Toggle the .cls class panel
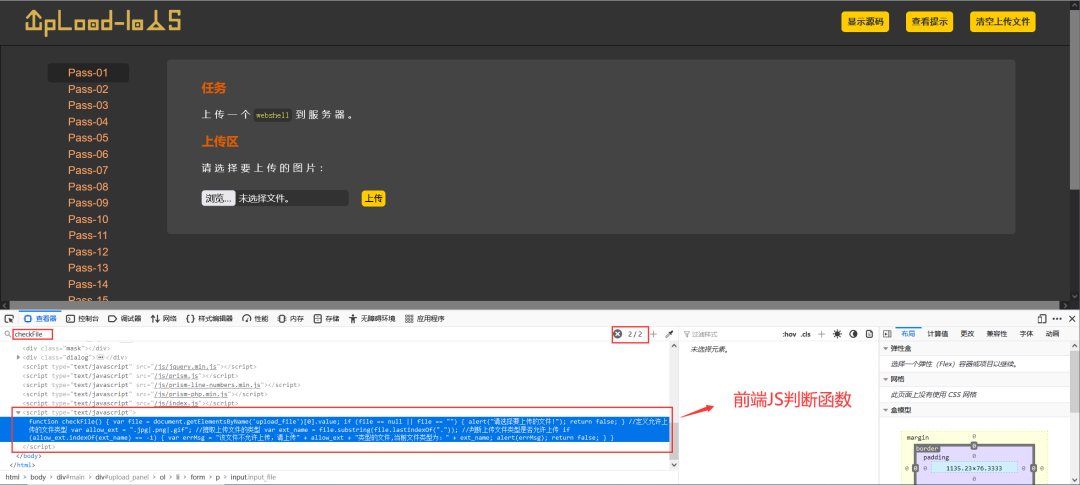The image size is (1080, 485). [806, 334]
